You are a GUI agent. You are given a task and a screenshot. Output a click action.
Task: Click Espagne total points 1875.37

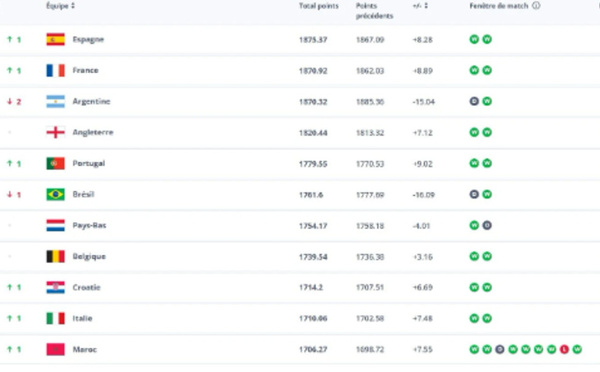pos(313,40)
